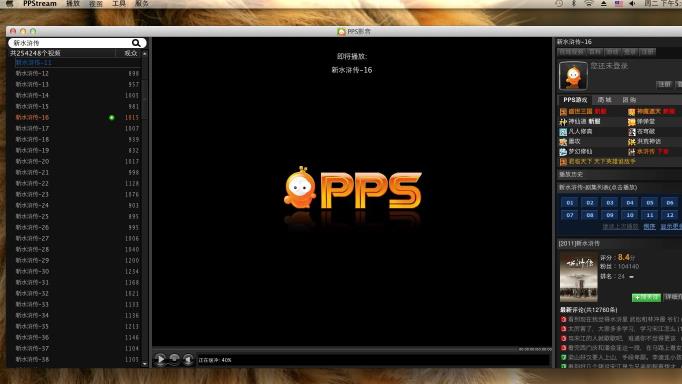Select 新水浒传-34 in the playlist

pyautogui.click(x=77, y=315)
